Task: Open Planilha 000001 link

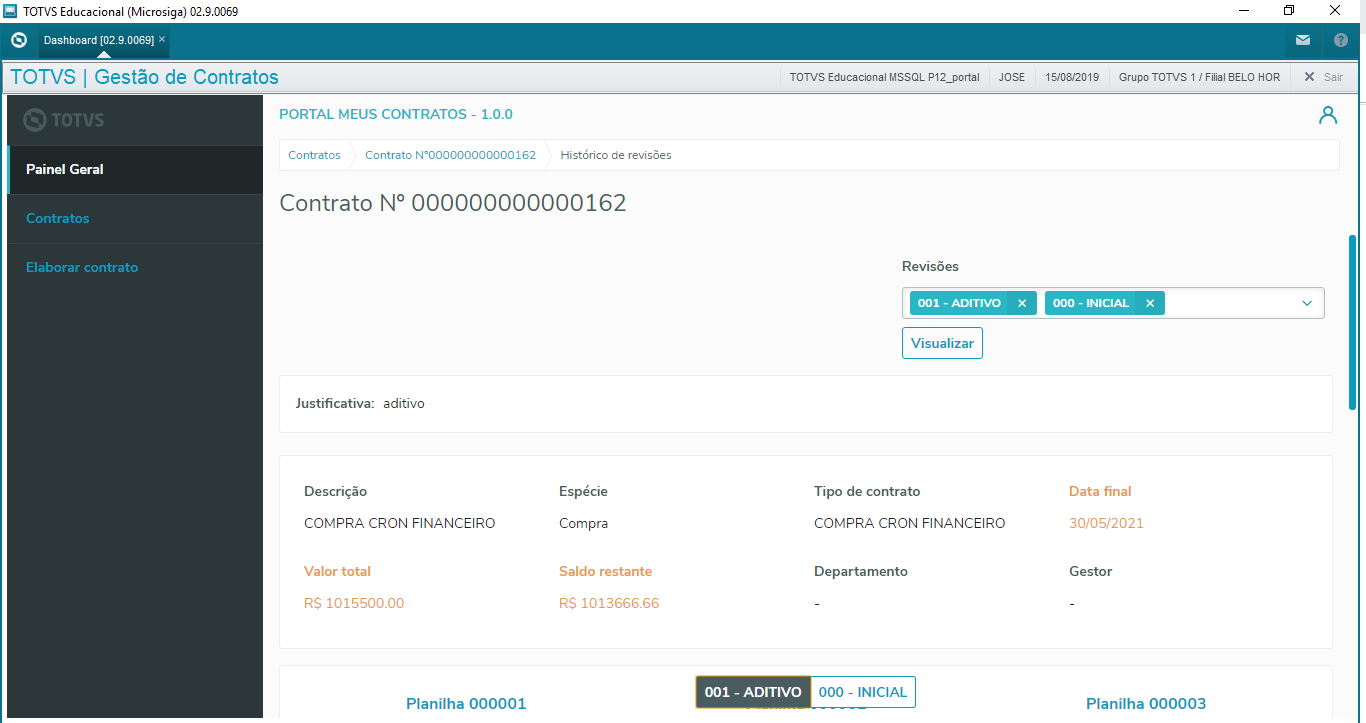Action: point(466,704)
